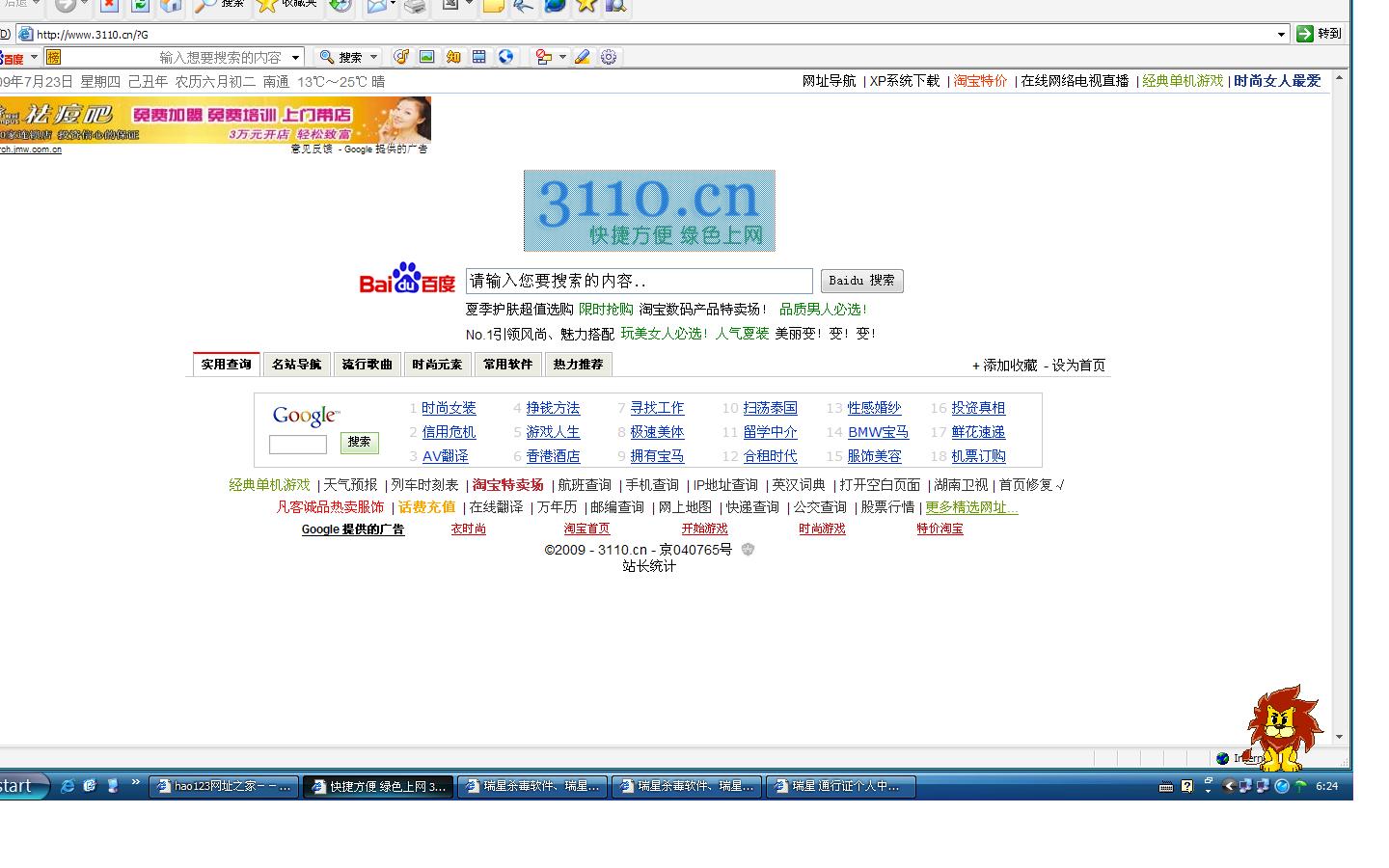Viewport: 1389px width, 868px height.
Task: Click the Internet Explorer quick launch icon
Action: tap(68, 786)
